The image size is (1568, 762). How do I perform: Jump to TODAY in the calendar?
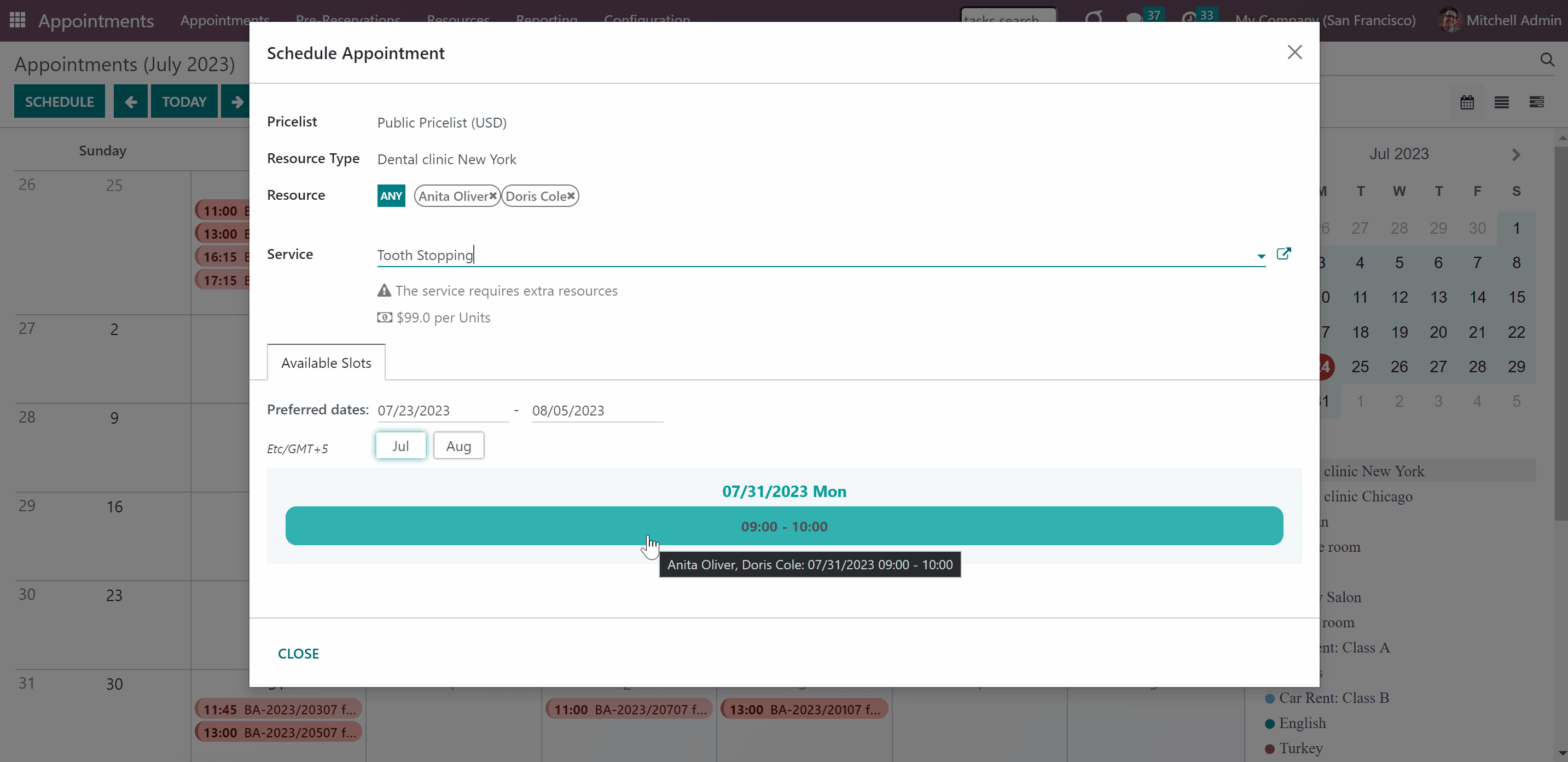184,102
